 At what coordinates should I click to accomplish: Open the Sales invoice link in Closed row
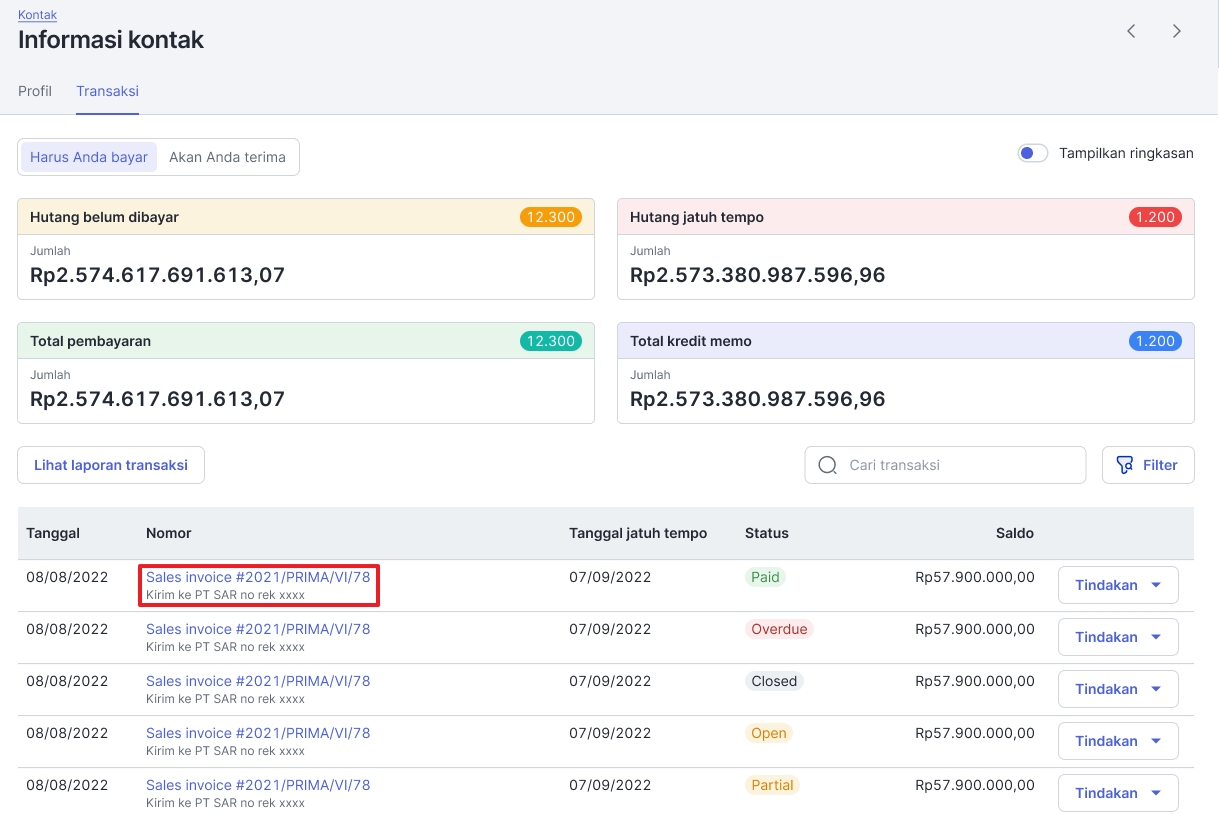258,681
